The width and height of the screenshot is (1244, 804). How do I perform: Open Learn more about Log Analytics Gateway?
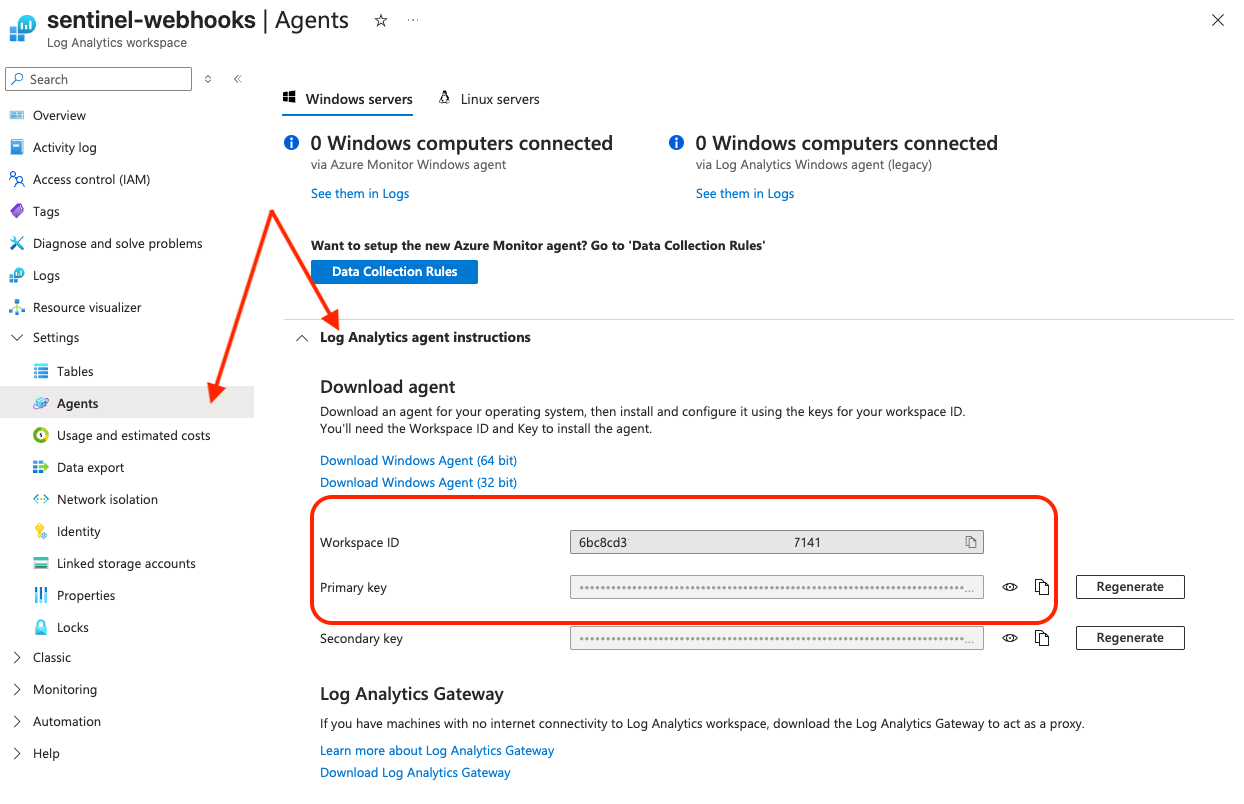(x=437, y=751)
